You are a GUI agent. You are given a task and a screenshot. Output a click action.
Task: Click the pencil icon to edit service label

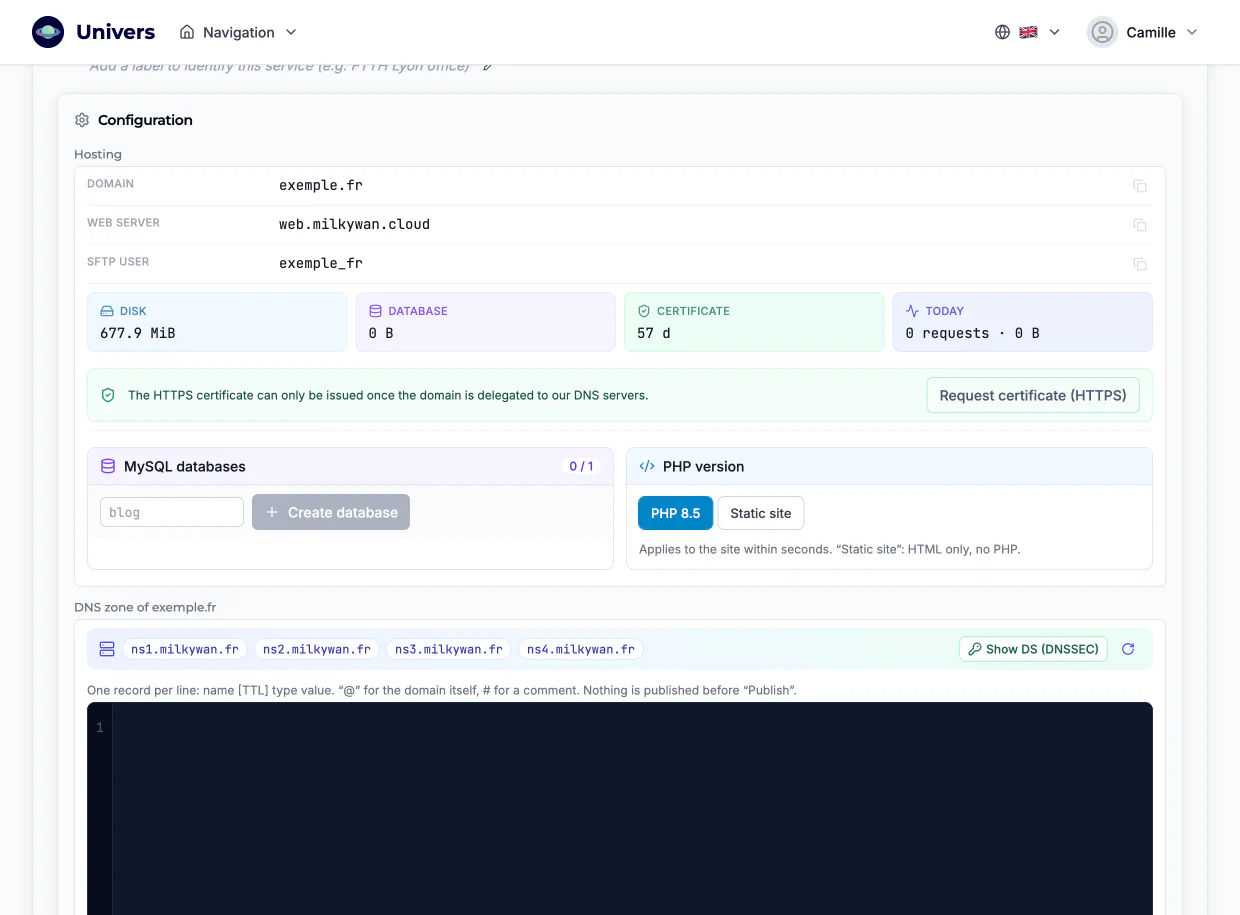[487, 67]
